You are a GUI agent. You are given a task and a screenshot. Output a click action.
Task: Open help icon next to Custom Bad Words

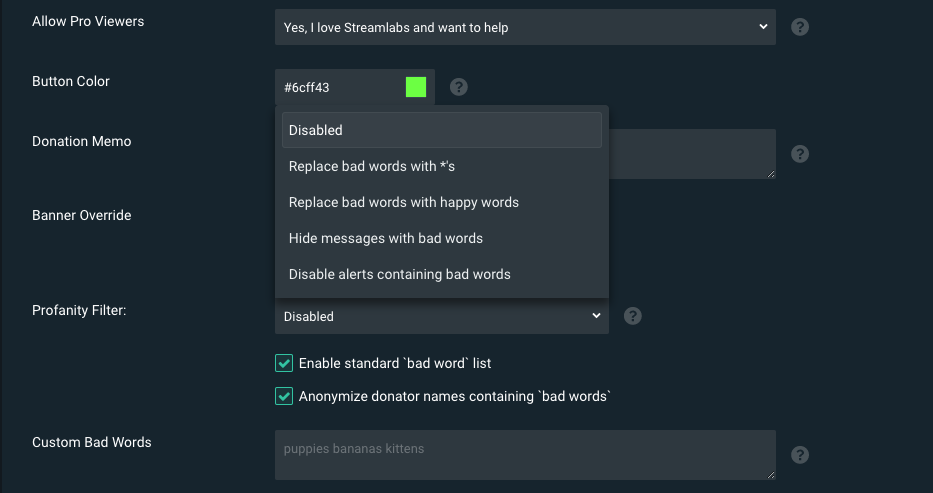(800, 455)
